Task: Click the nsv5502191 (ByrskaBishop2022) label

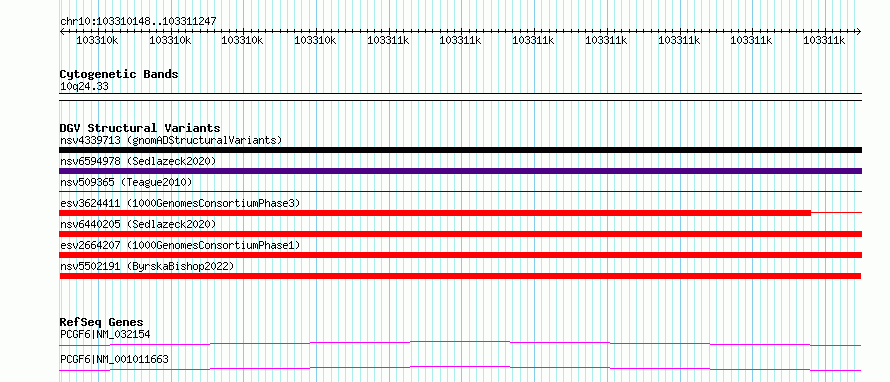Action: [x=147, y=266]
